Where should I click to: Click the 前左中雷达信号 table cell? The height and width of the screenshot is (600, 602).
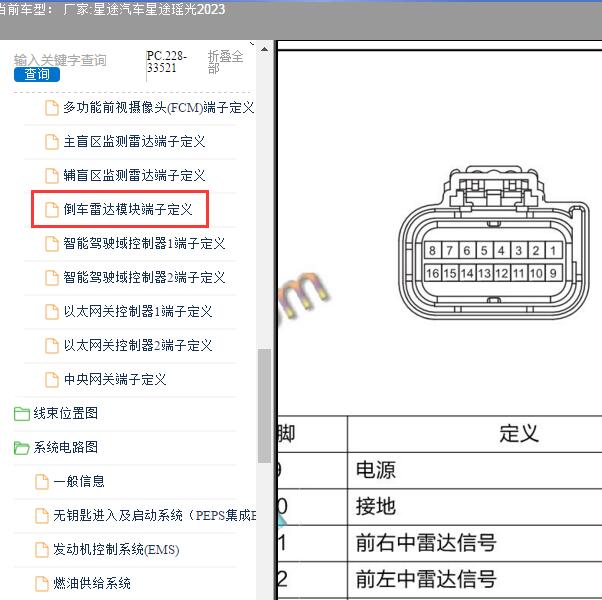[x=475, y=579]
